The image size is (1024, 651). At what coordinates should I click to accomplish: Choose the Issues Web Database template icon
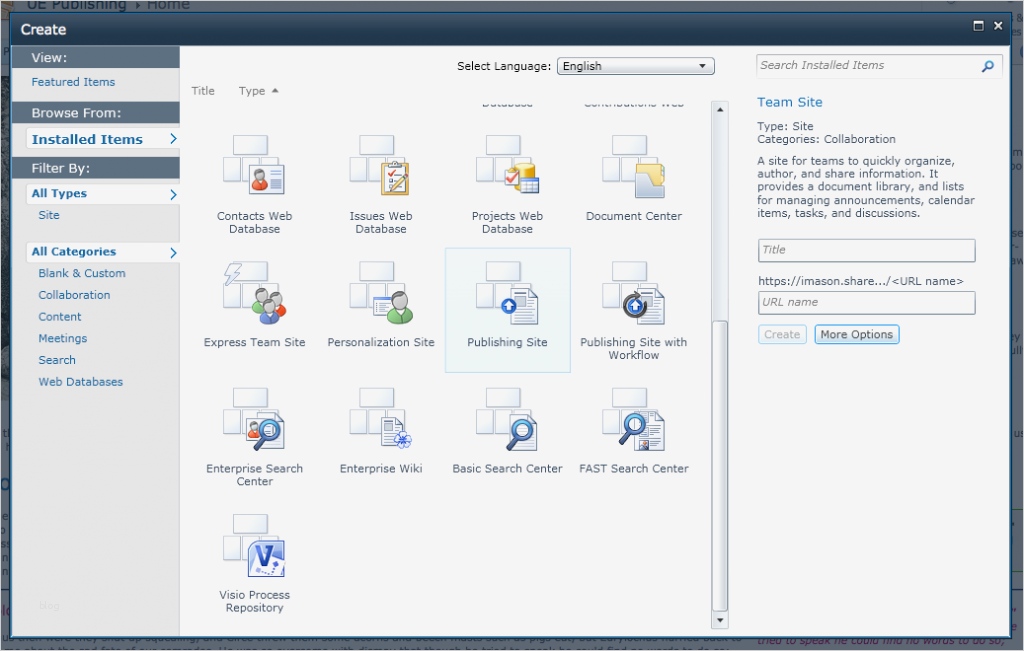381,168
